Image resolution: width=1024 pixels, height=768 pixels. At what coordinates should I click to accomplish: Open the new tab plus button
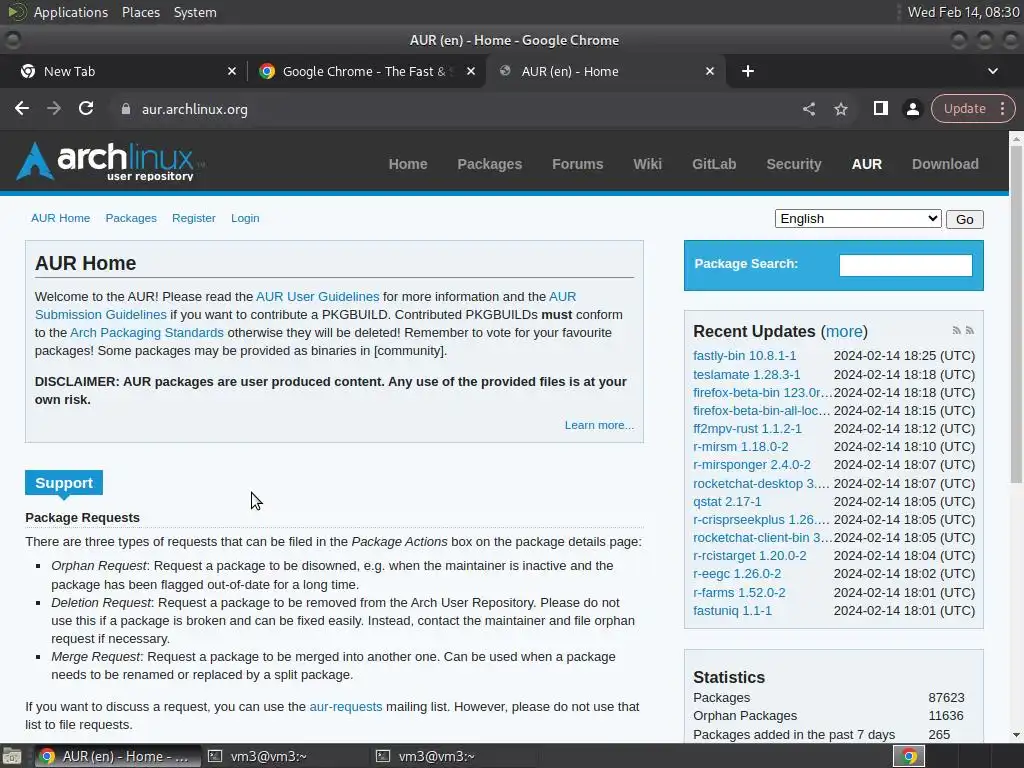coord(748,71)
